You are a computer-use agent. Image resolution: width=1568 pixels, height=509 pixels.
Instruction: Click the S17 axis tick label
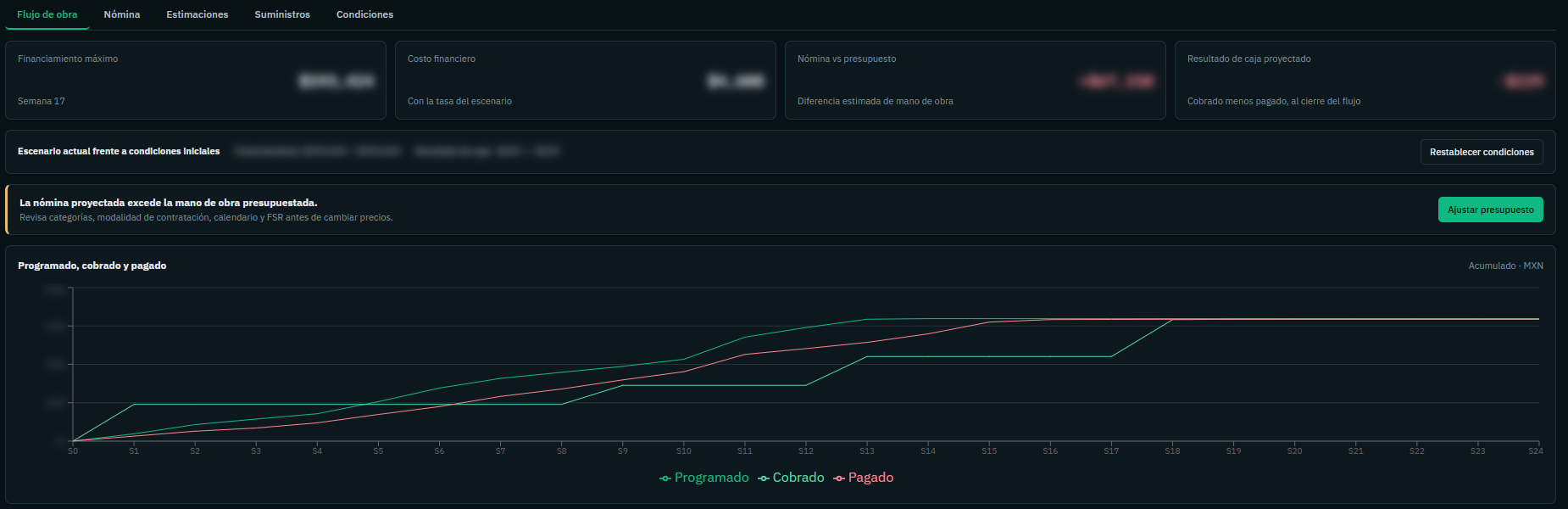click(x=1111, y=451)
